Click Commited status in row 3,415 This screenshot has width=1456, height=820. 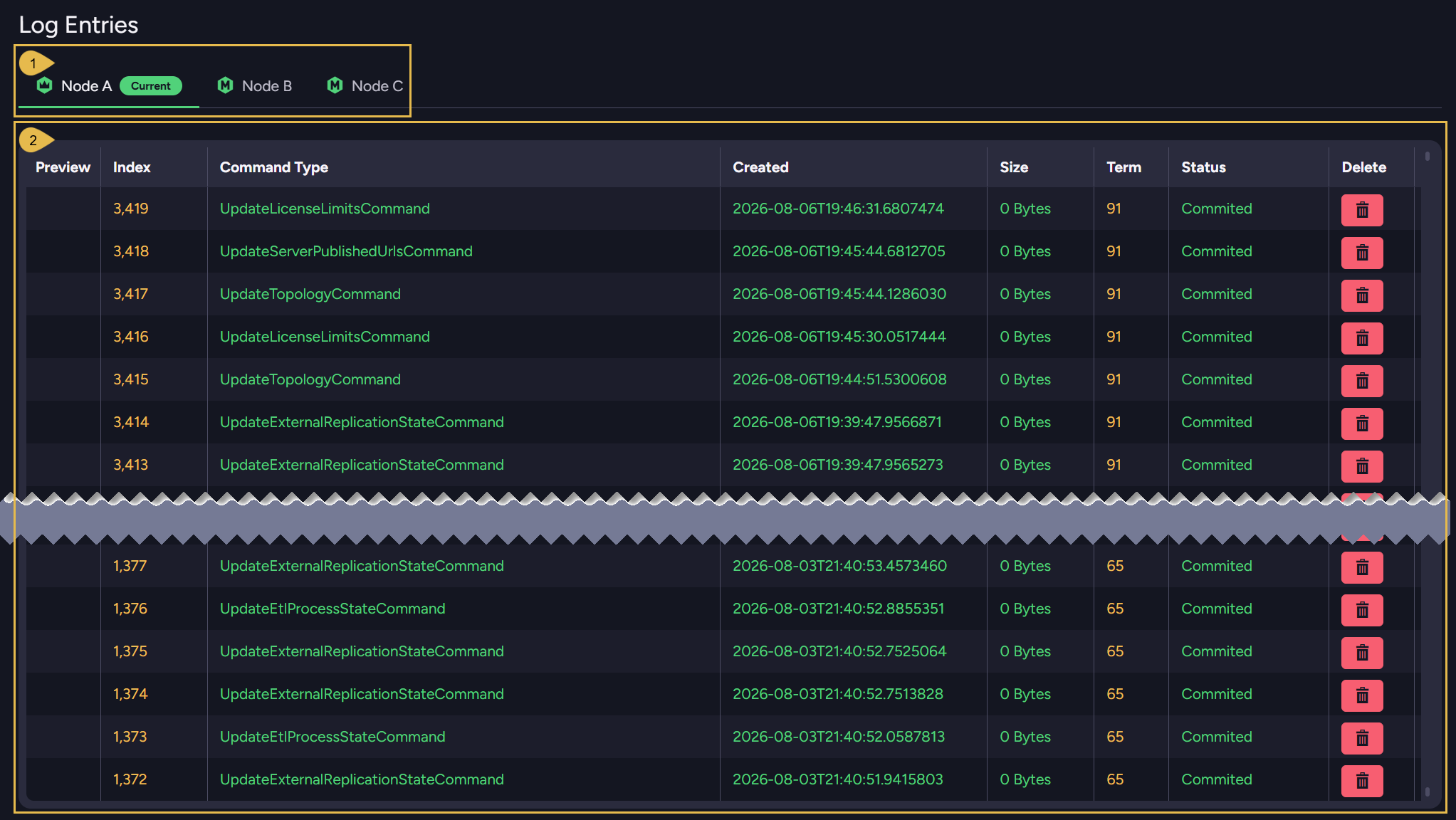coord(1216,379)
